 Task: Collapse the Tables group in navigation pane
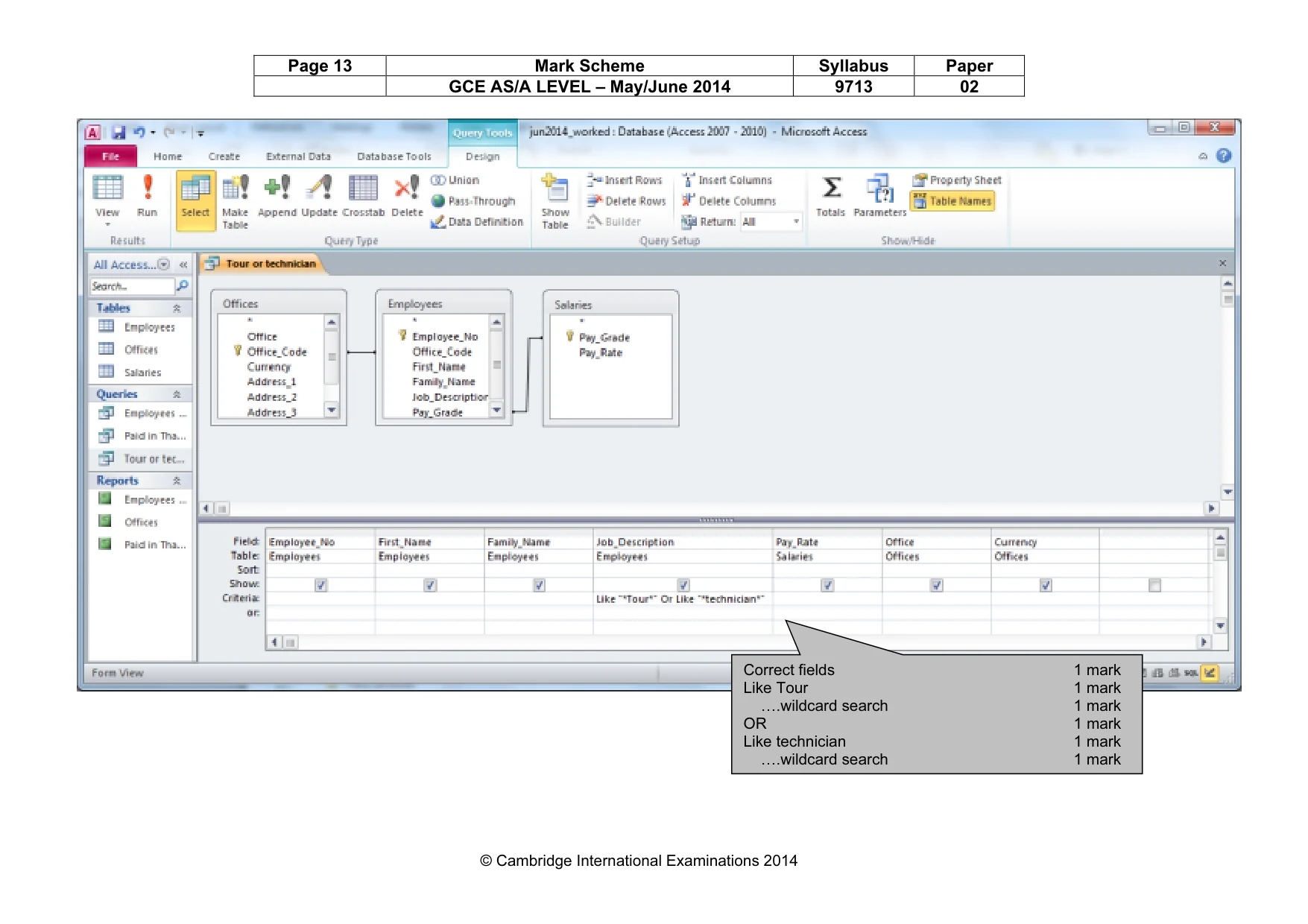177,308
